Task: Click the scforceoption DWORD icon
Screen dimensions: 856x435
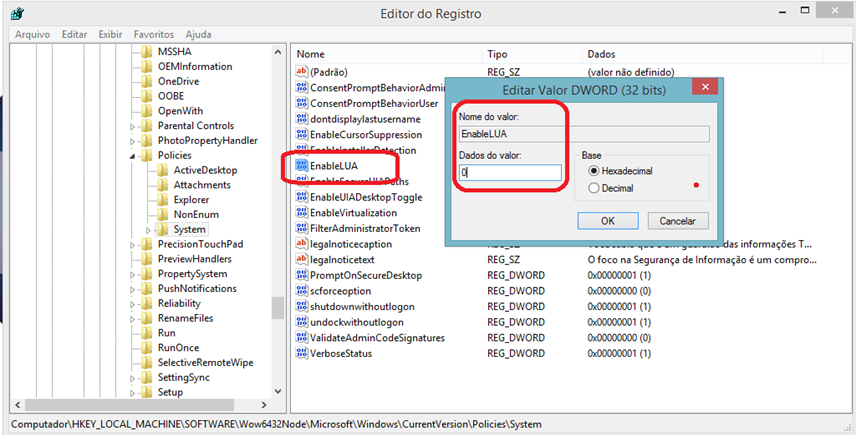Action: 301,291
